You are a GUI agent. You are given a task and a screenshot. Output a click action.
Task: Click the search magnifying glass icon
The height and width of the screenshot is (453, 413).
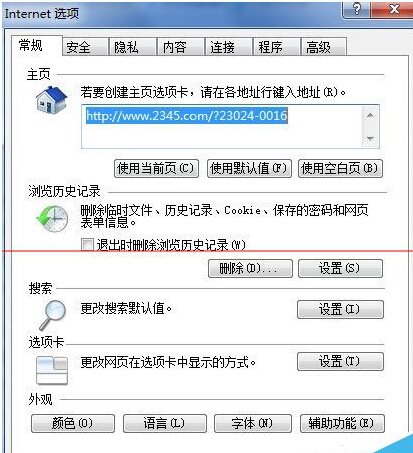click(52, 315)
